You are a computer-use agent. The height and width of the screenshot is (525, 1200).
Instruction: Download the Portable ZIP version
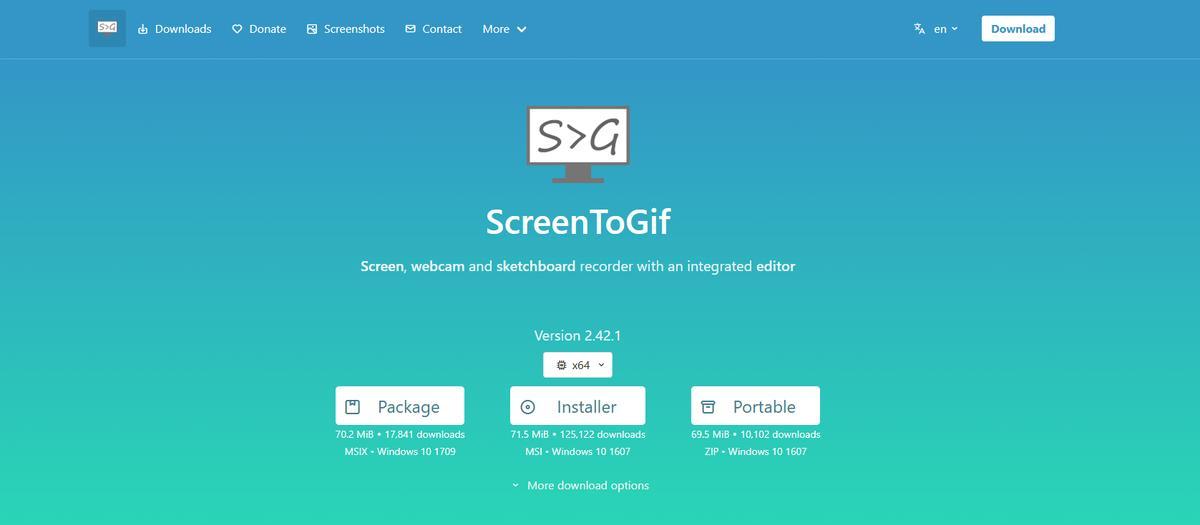755,406
